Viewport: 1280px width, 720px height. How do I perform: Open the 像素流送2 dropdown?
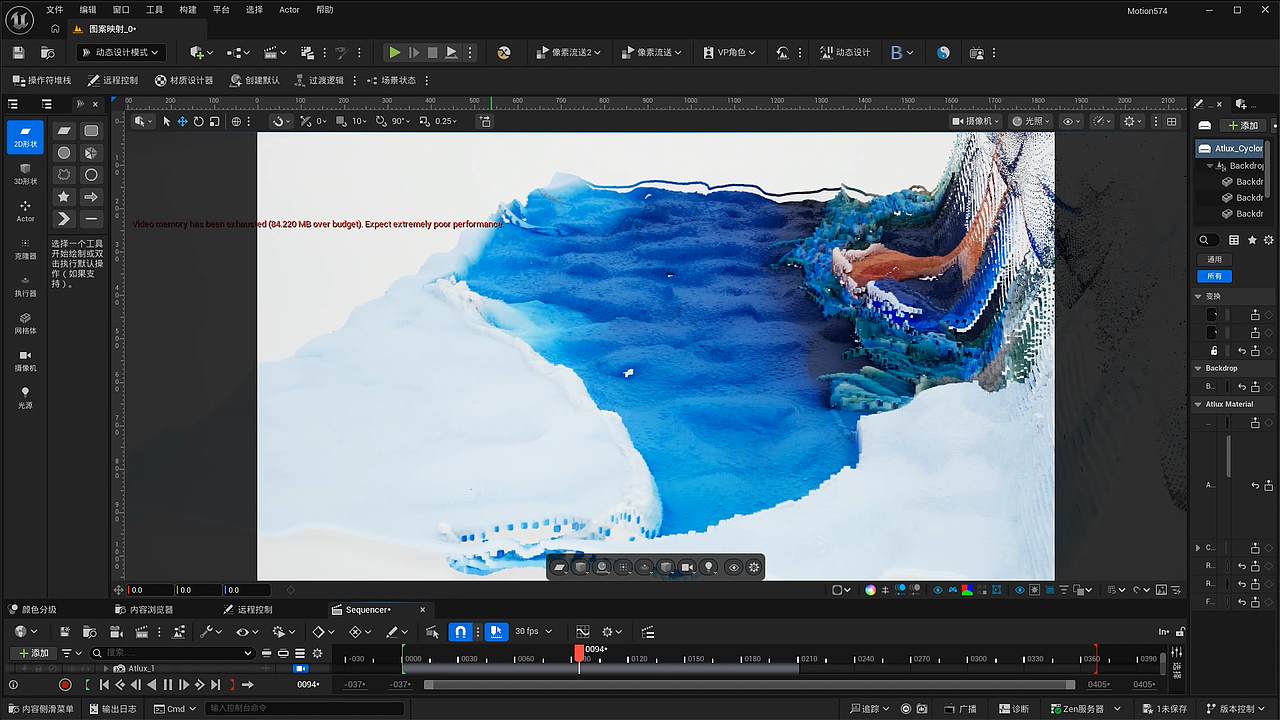click(x=569, y=52)
